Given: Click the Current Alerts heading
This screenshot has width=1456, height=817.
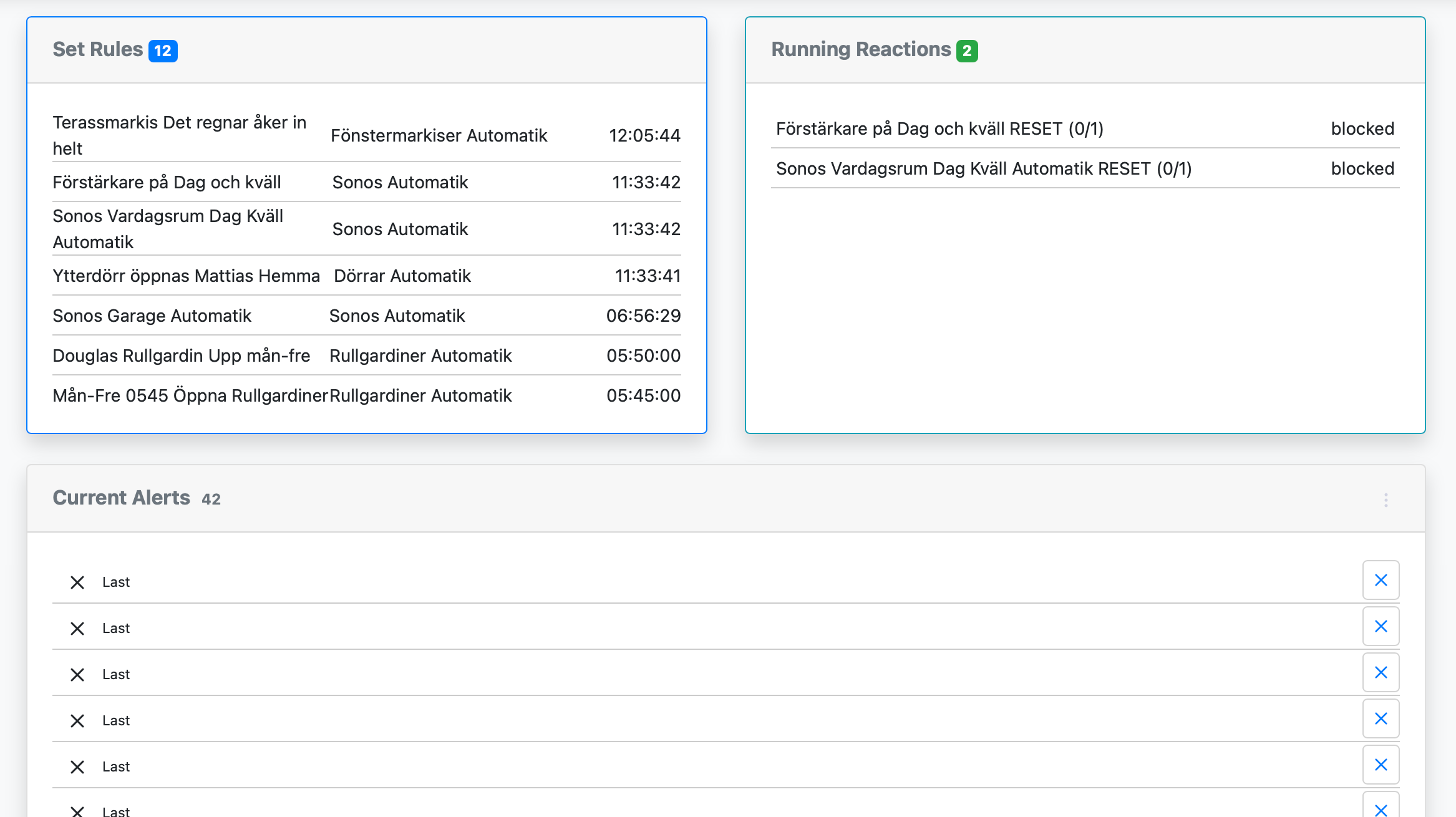Looking at the screenshot, I should pos(121,498).
